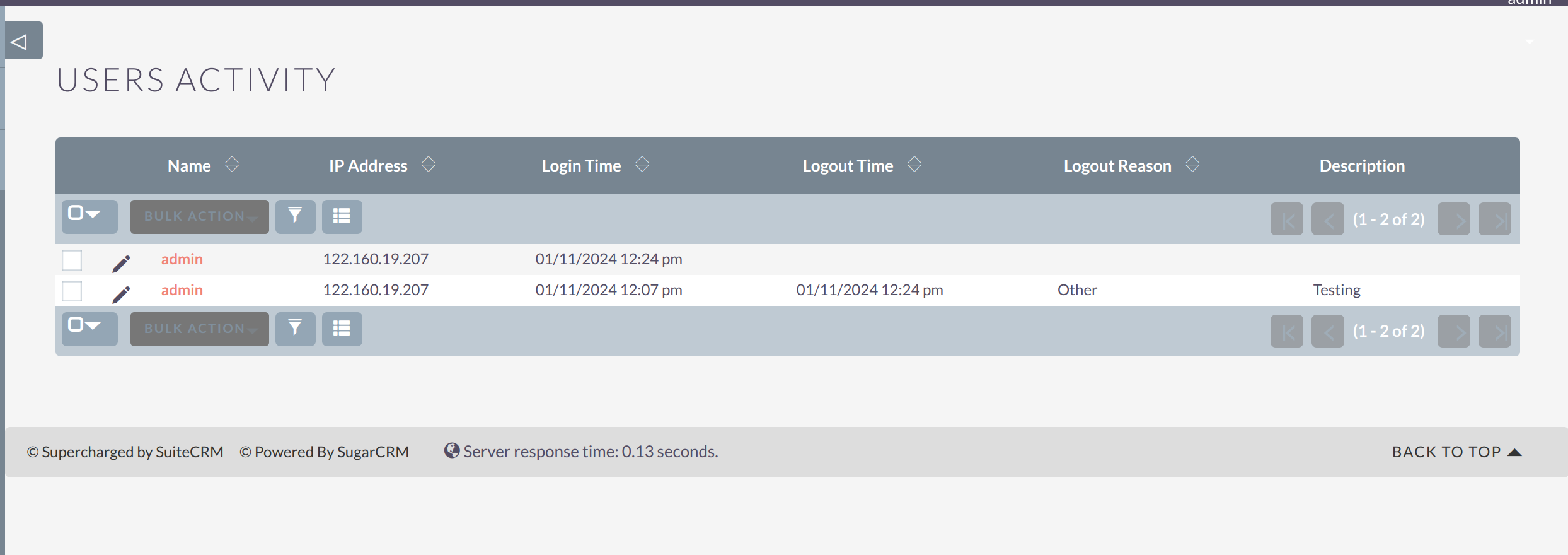Sort by IP Address column

coord(429,165)
